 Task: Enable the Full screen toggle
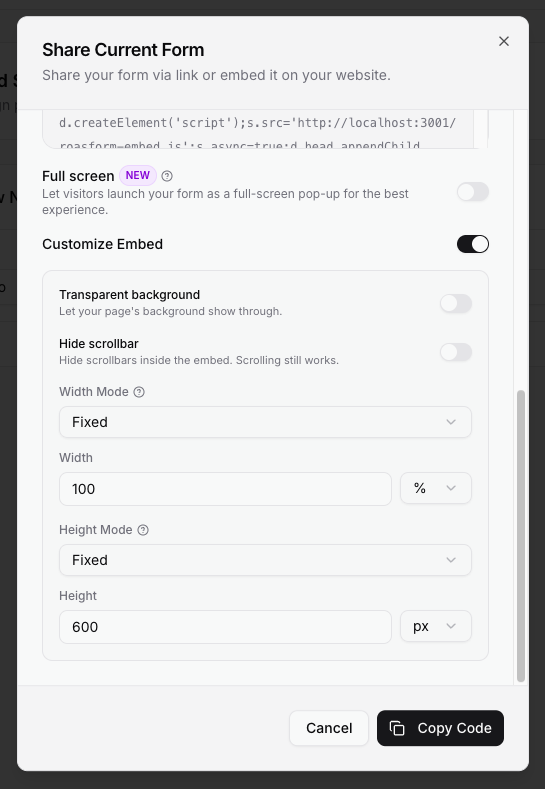473,192
